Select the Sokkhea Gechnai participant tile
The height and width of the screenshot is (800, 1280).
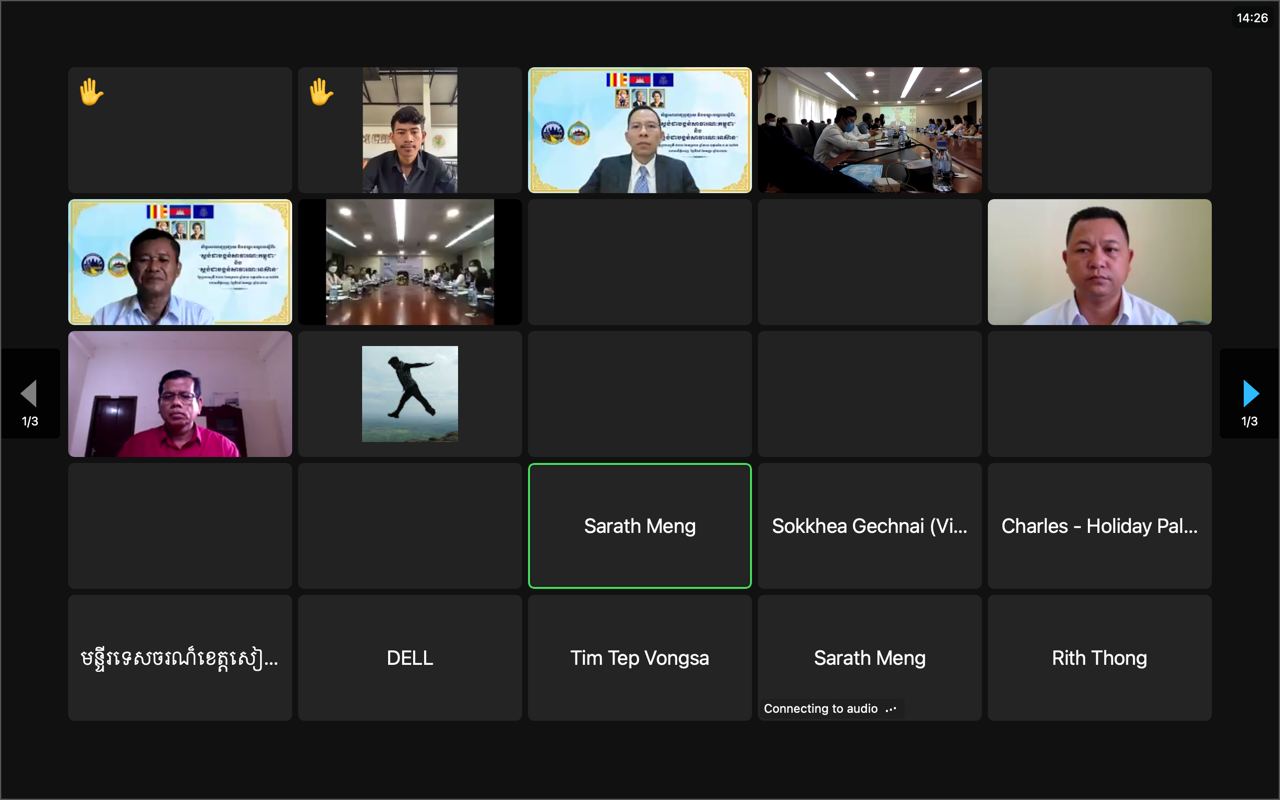[869, 526]
